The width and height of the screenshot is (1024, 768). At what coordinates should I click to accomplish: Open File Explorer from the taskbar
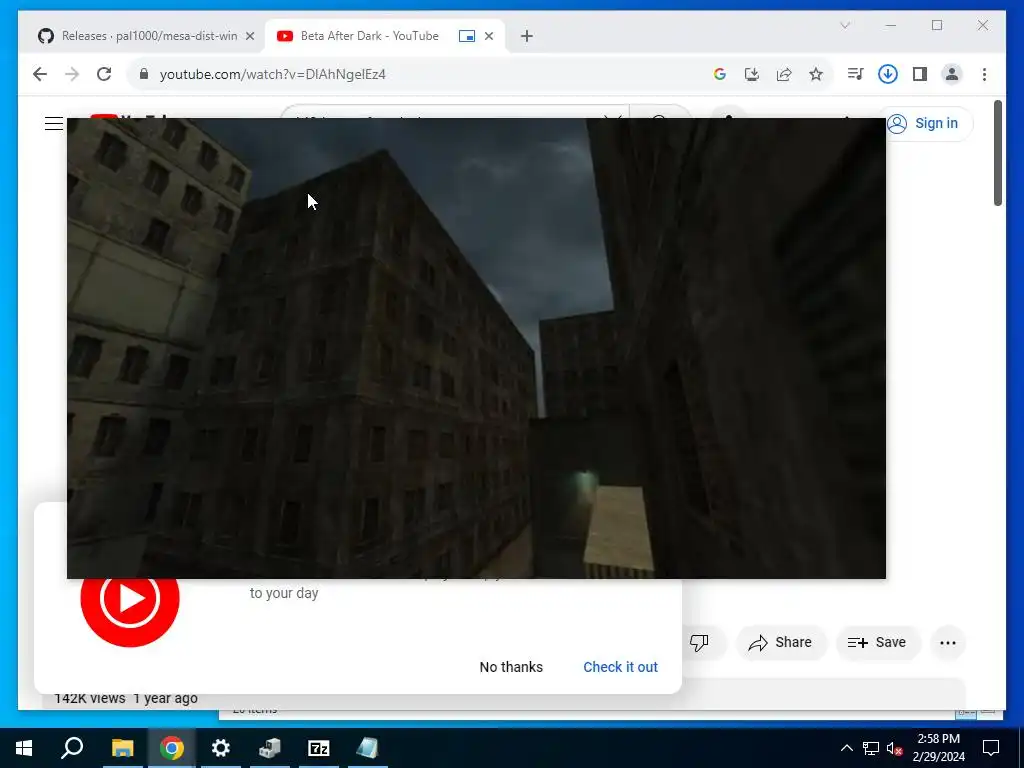[122, 748]
